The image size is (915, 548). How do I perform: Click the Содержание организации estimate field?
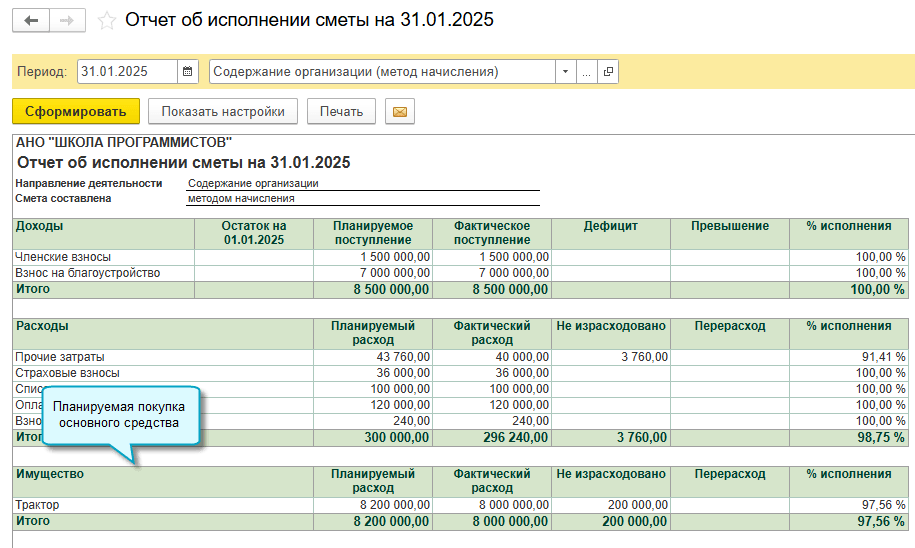(x=382, y=72)
